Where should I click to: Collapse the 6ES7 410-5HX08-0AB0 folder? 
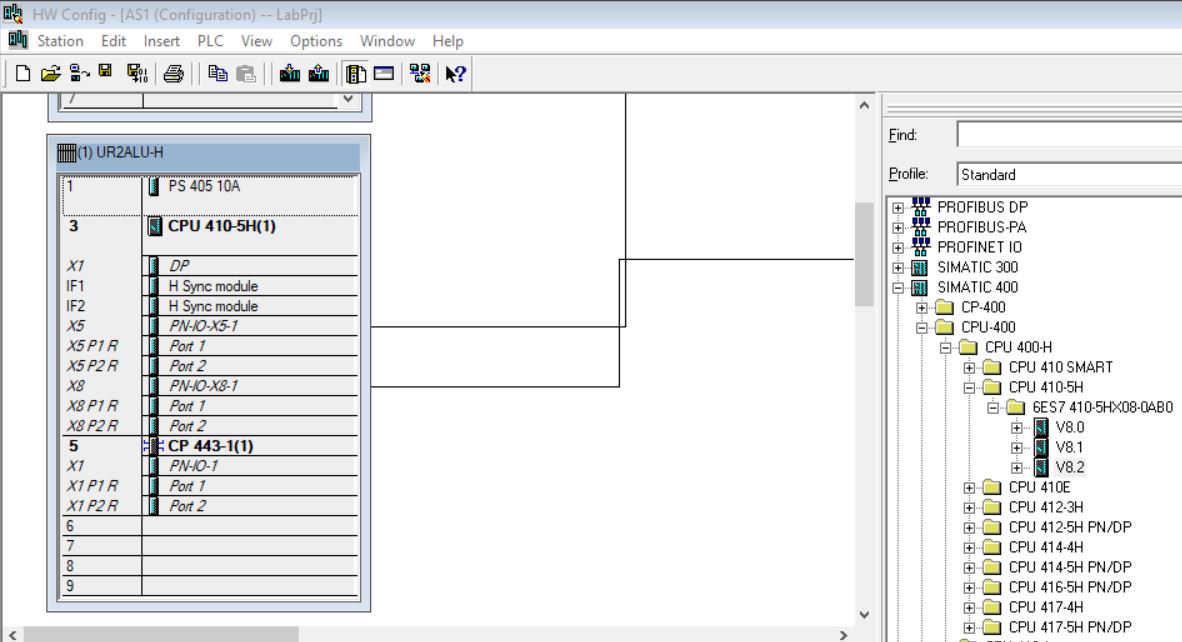click(994, 408)
